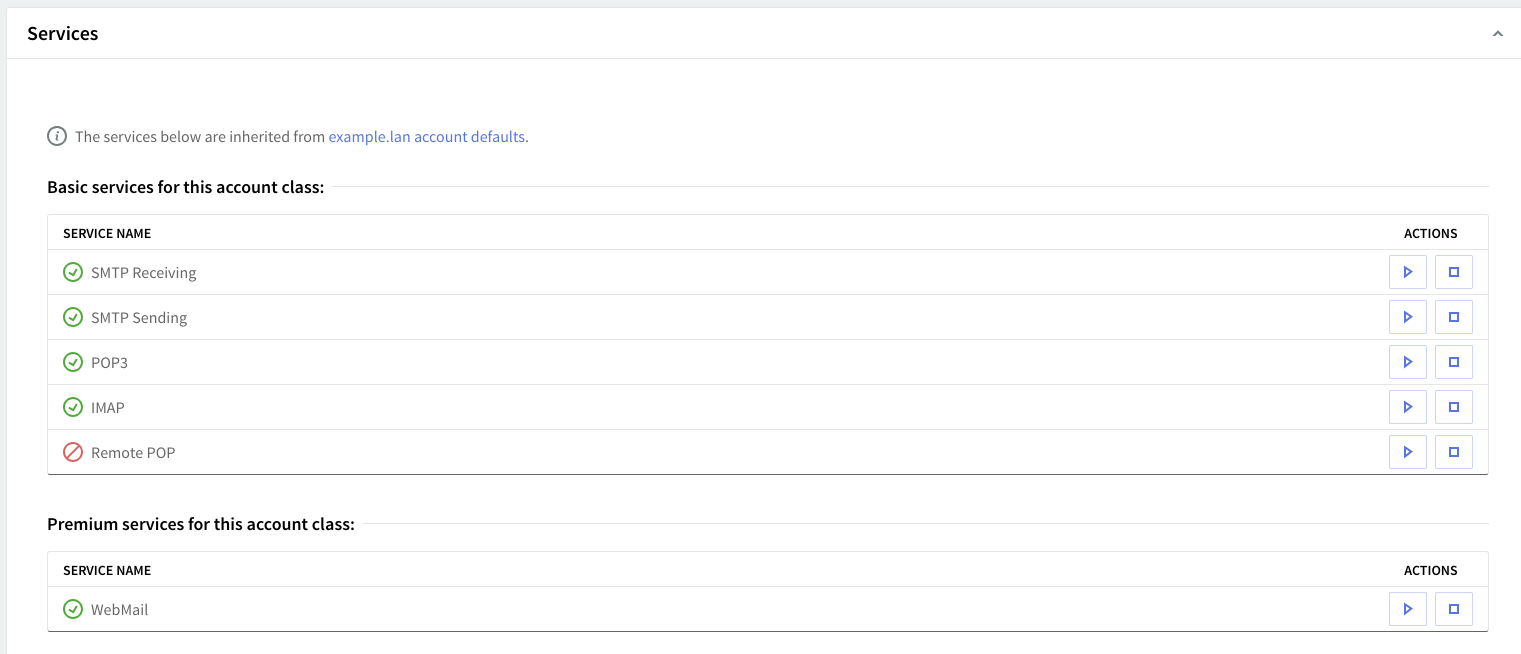1521x654 pixels.
Task: Stop the Remote POP service
Action: [x=1453, y=452]
